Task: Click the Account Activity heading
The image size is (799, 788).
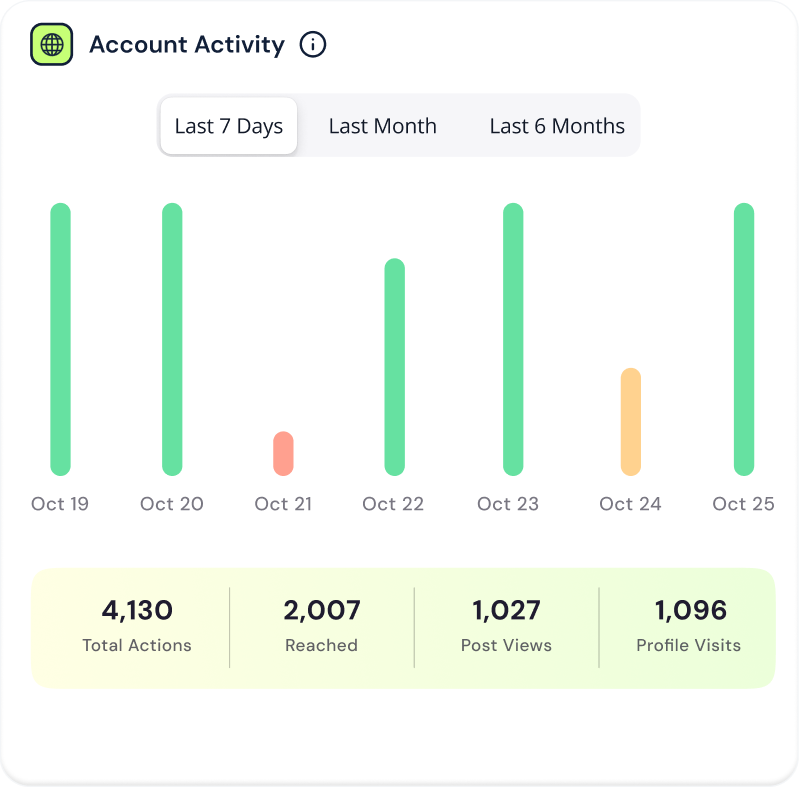Action: click(x=187, y=45)
